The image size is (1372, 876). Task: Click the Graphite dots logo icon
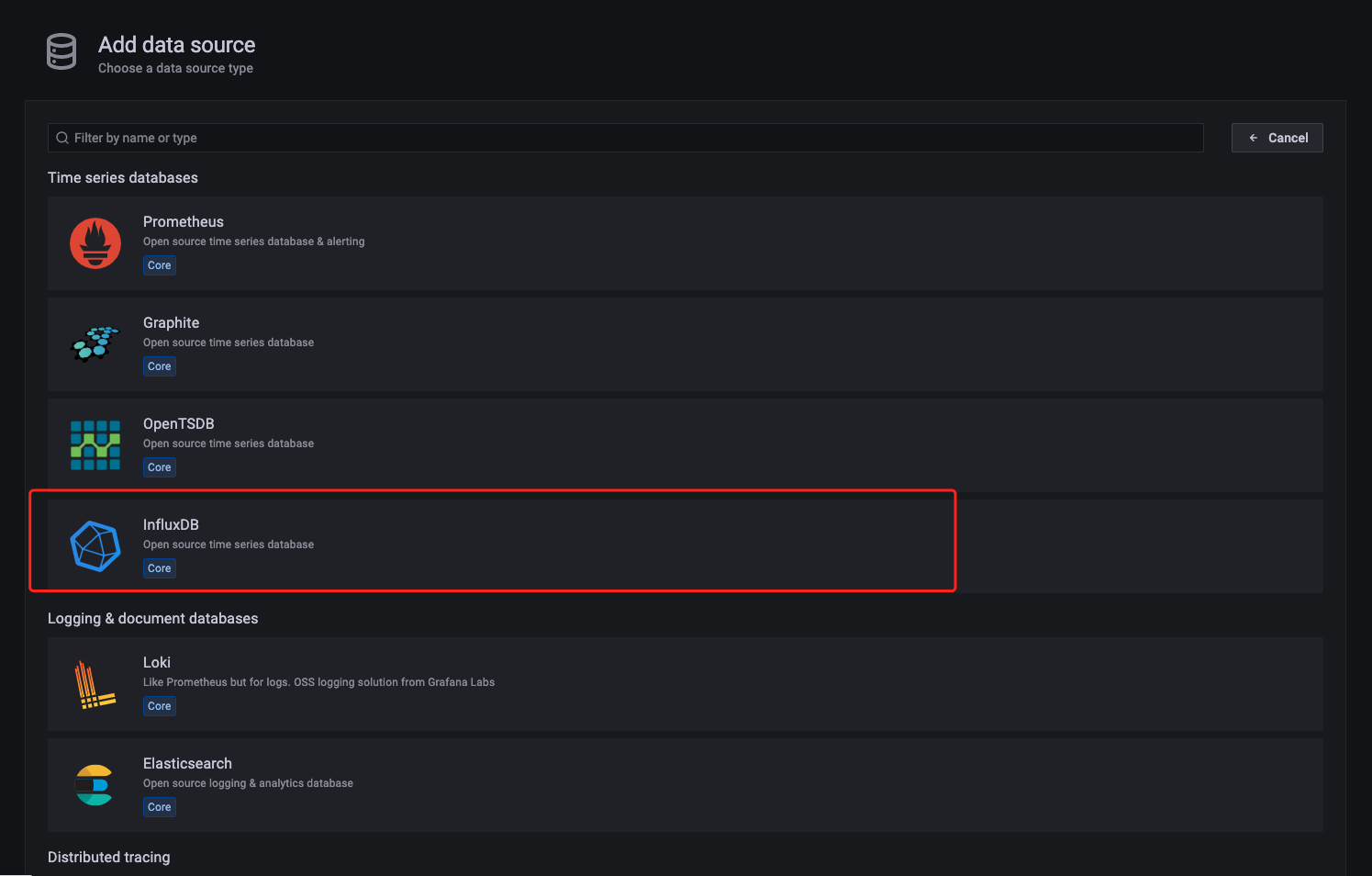pyautogui.click(x=95, y=343)
